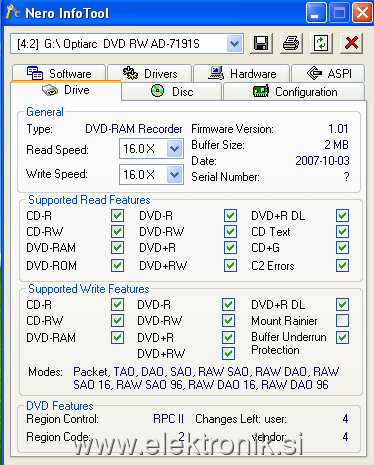
Task: Toggle DVD+R DL read feature checkbox
Action: pyautogui.click(x=342, y=216)
